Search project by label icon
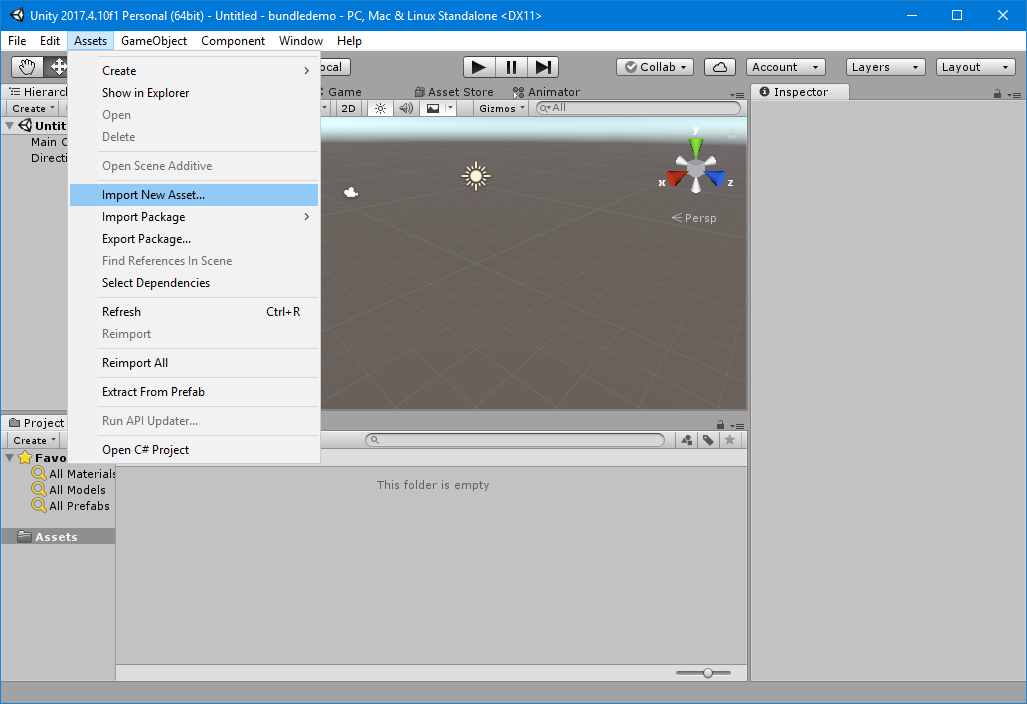 point(708,440)
